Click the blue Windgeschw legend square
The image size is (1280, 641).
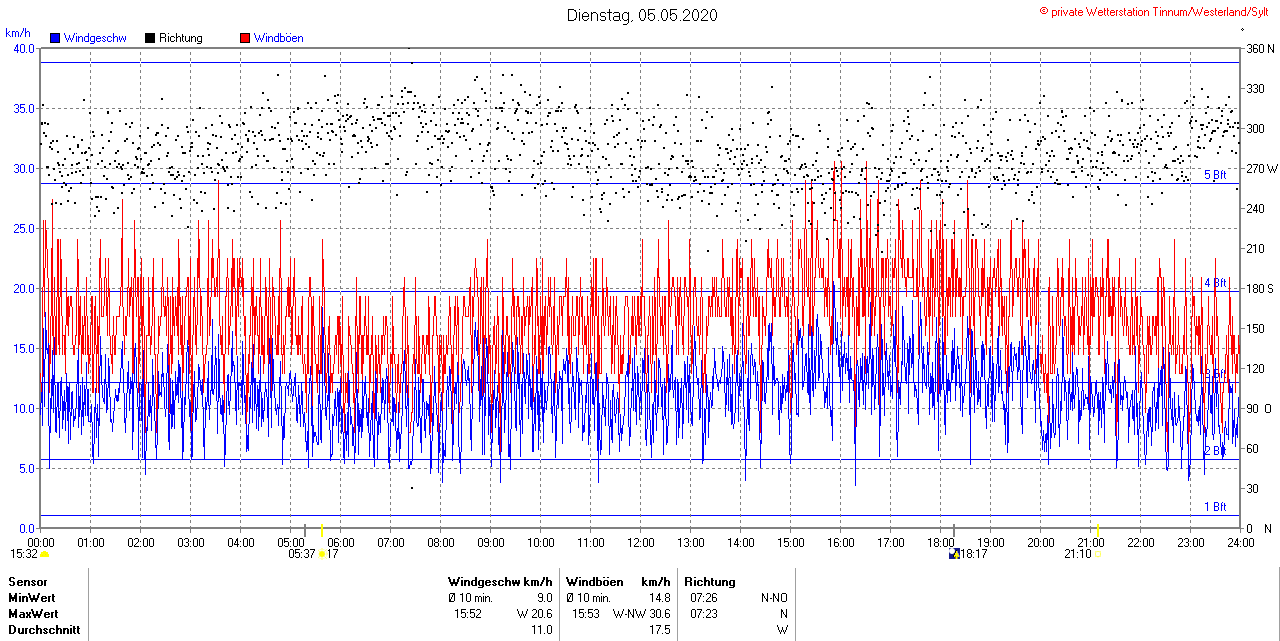click(55, 38)
